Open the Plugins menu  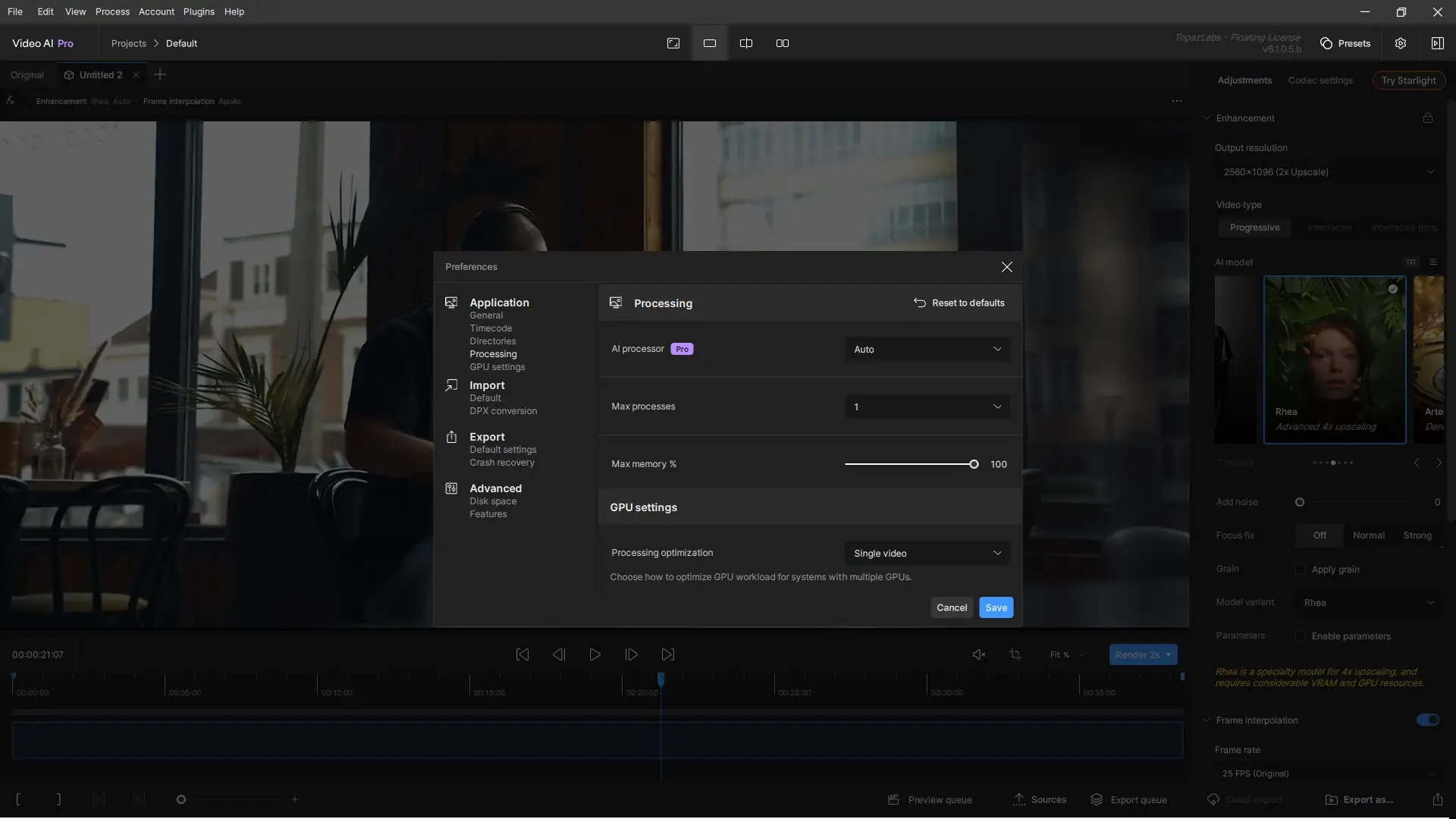tap(199, 11)
